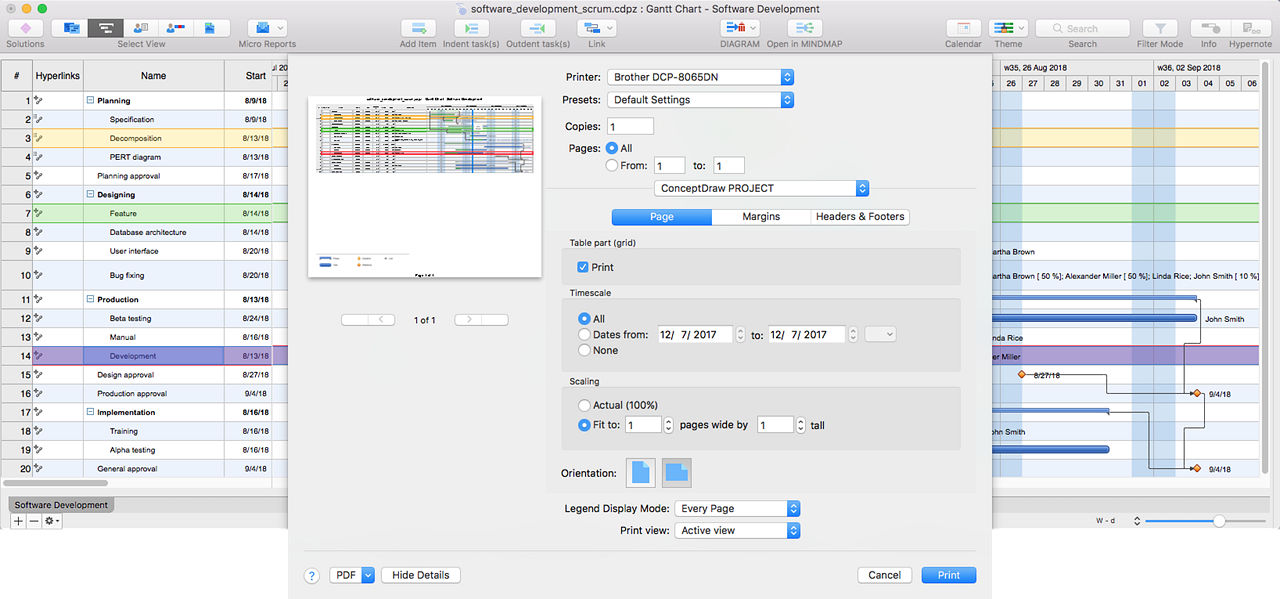Choose portrait orientation icon

(641, 472)
